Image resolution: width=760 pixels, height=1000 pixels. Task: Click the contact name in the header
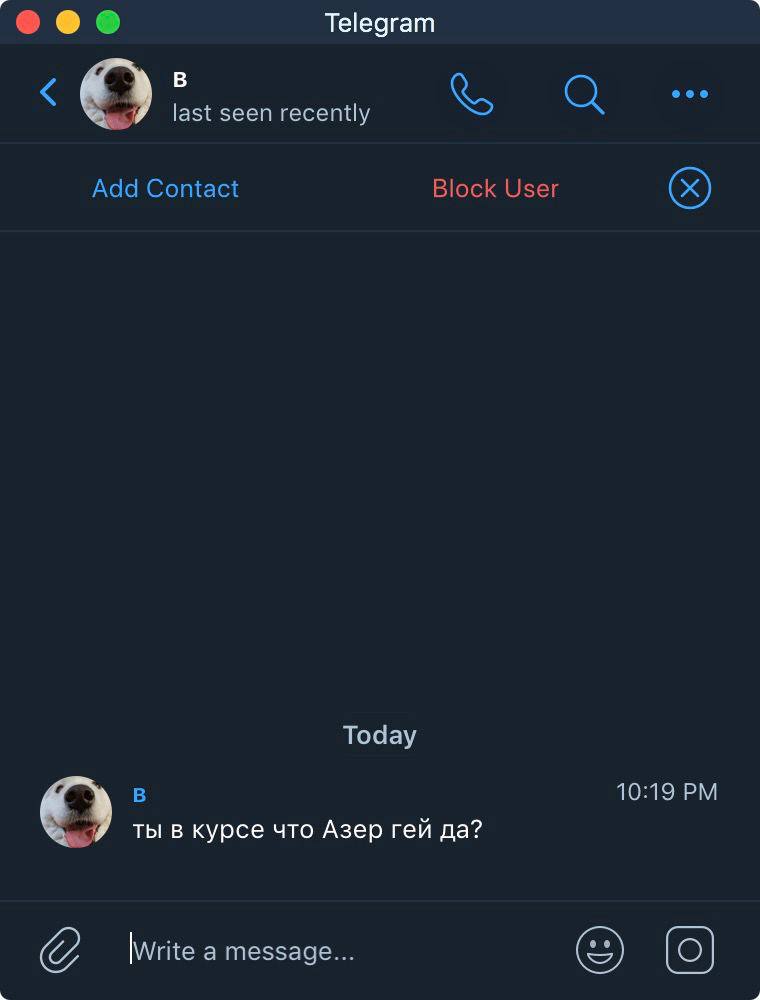click(x=180, y=81)
